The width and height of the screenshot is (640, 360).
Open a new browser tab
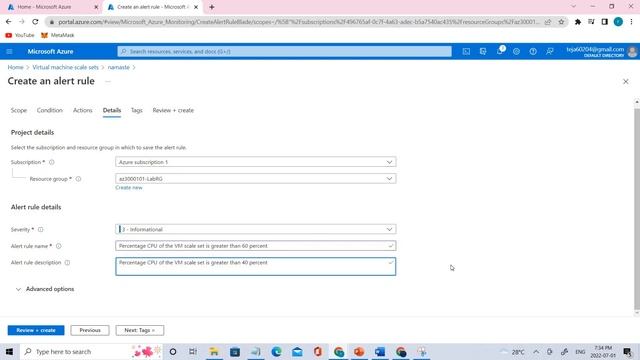click(x=211, y=7)
